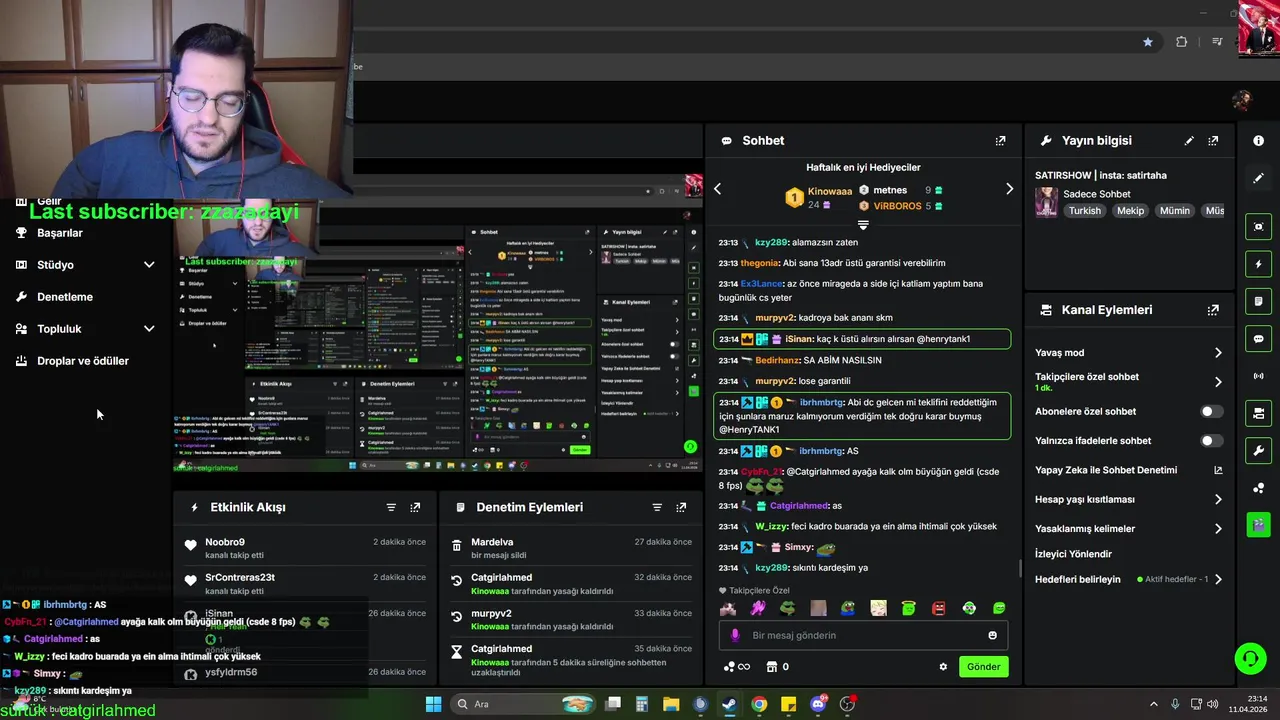Click the green headset support button
The image size is (1280, 720).
(x=1250, y=658)
